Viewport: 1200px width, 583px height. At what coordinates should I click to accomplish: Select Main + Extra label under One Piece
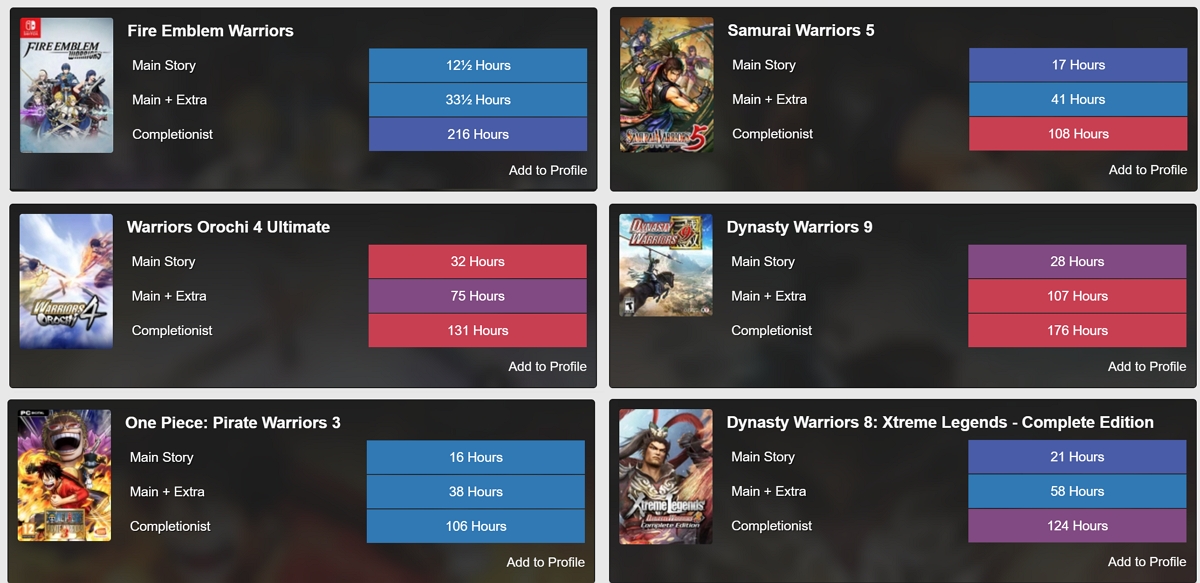167,492
